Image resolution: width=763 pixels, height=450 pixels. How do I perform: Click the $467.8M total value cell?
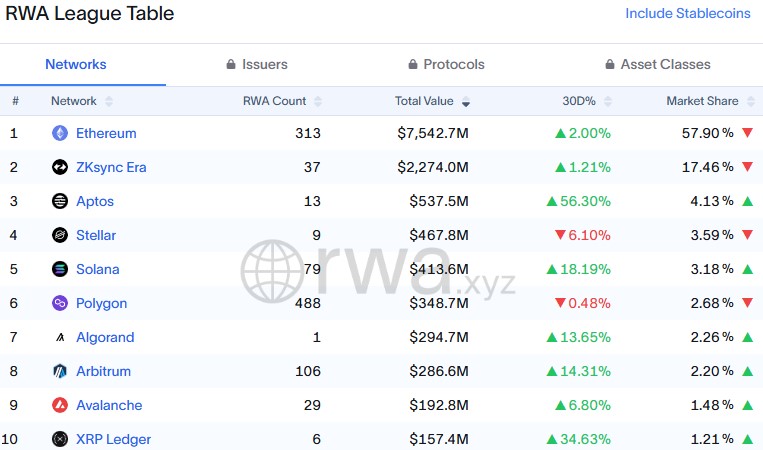438,235
